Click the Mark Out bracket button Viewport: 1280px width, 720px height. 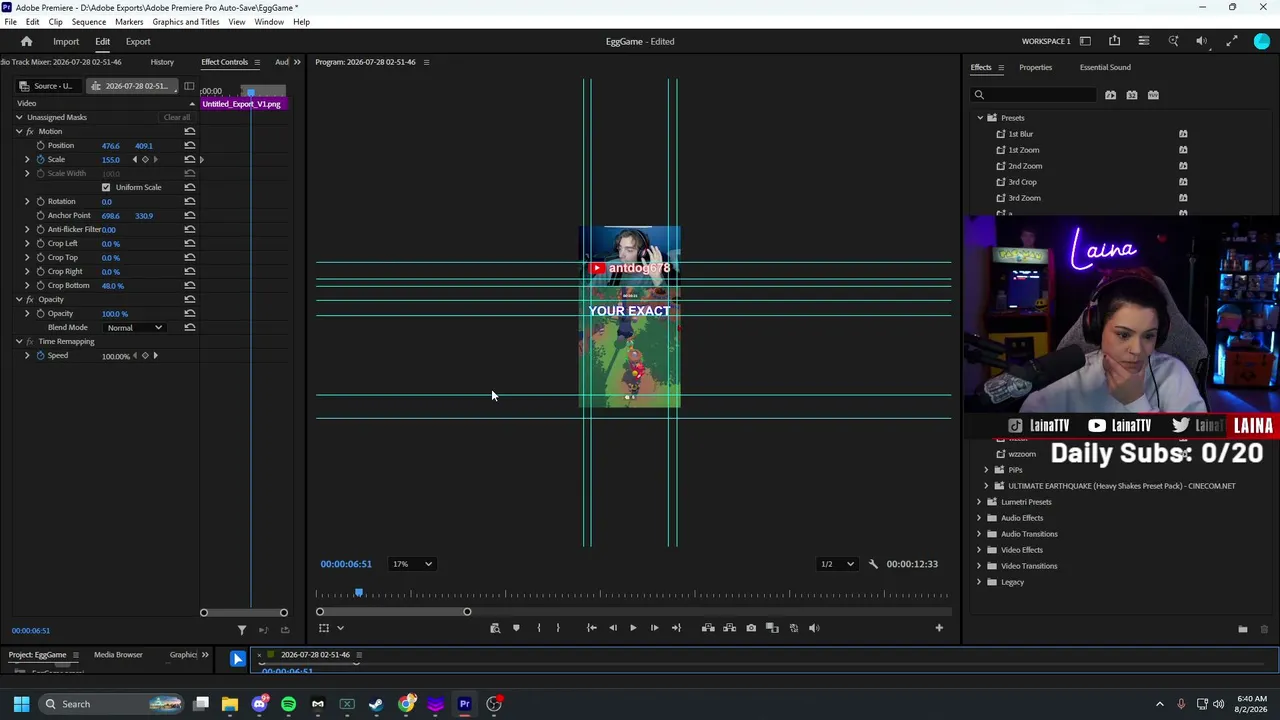click(558, 628)
